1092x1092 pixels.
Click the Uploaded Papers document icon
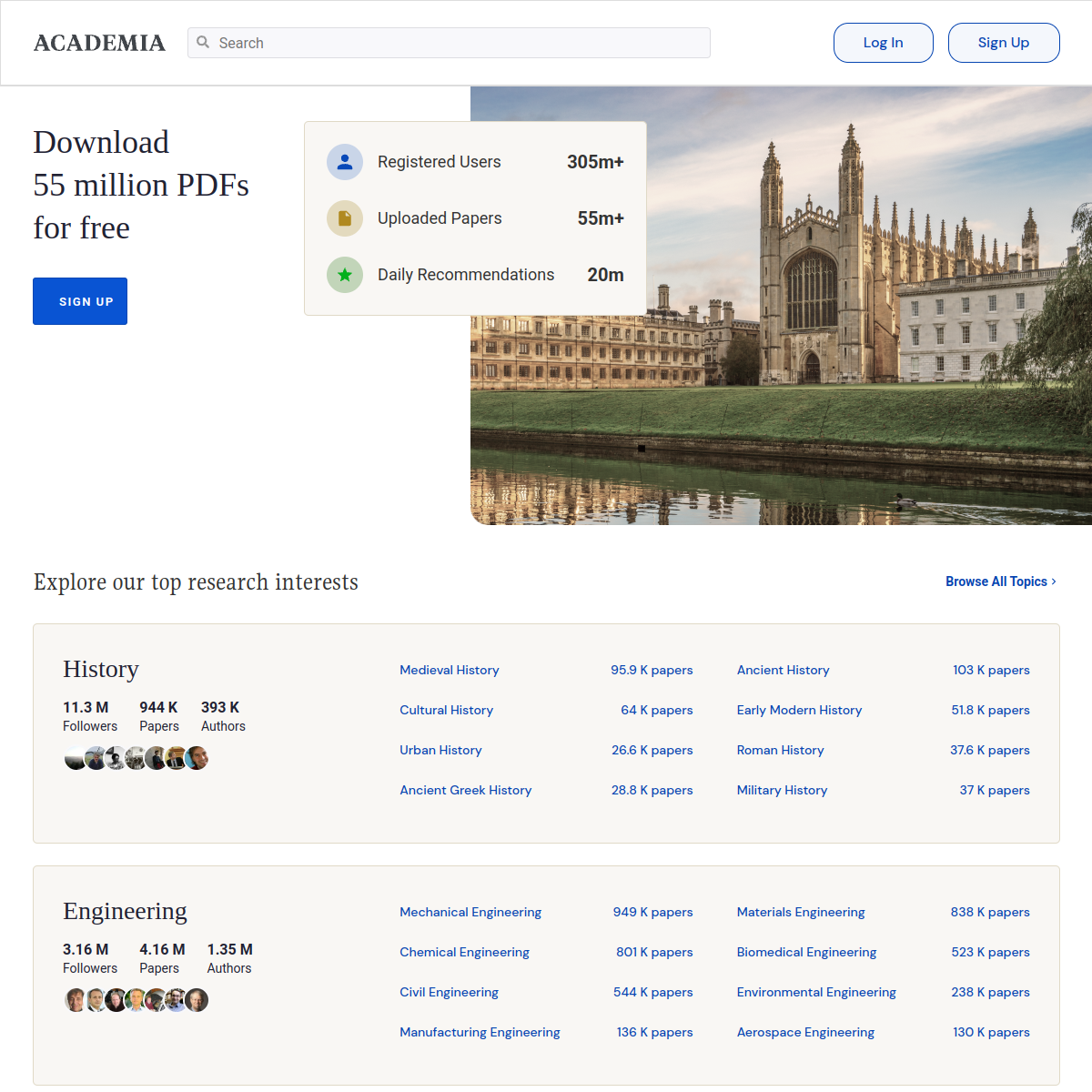344,217
